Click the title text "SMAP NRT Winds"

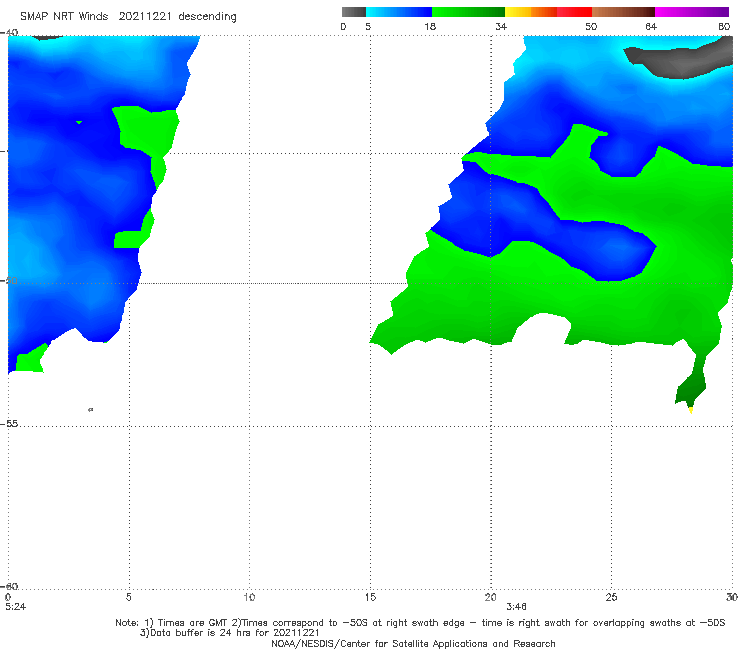pos(64,16)
